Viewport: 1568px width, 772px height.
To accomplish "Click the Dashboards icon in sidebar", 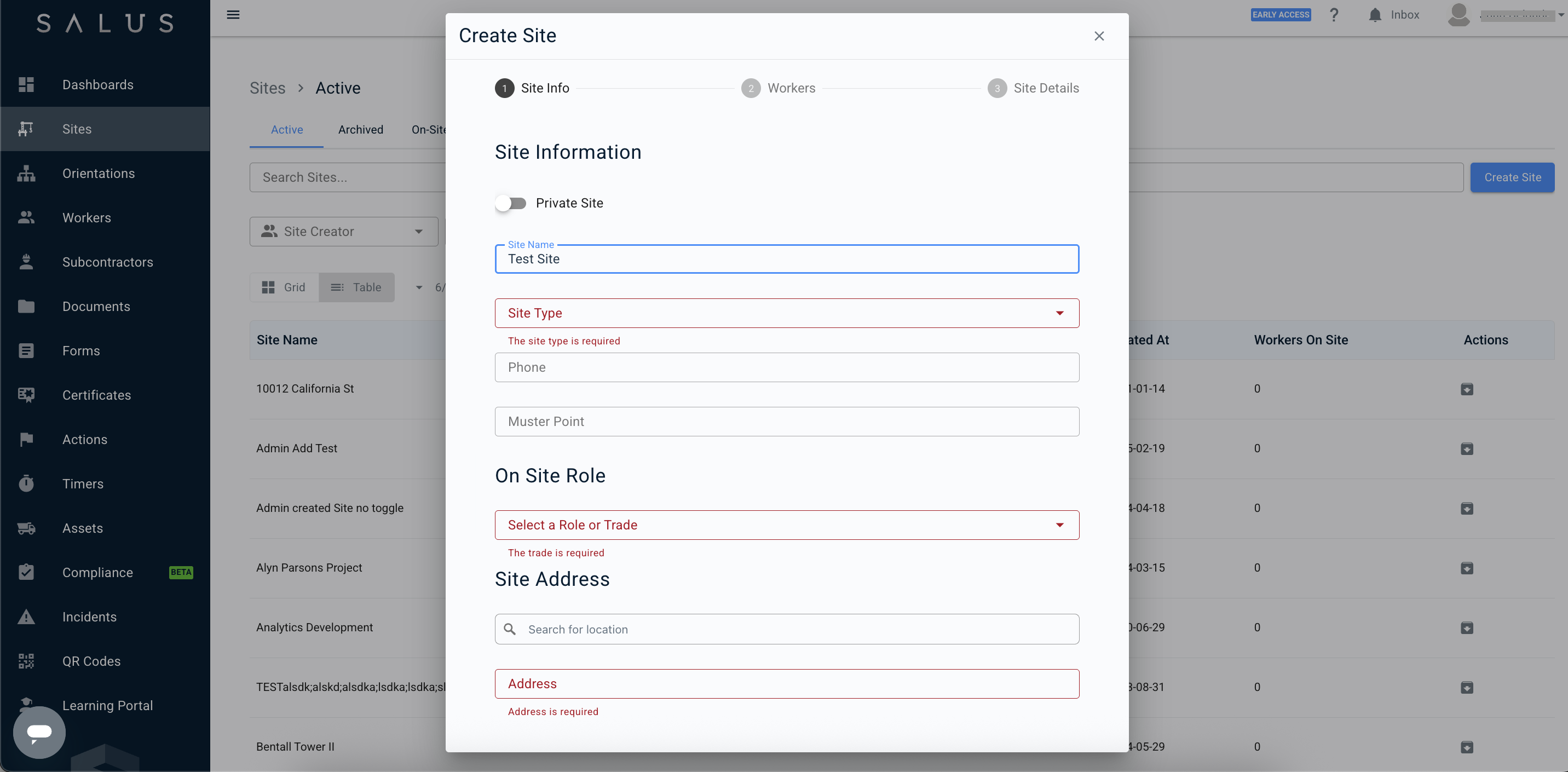I will click(x=26, y=85).
